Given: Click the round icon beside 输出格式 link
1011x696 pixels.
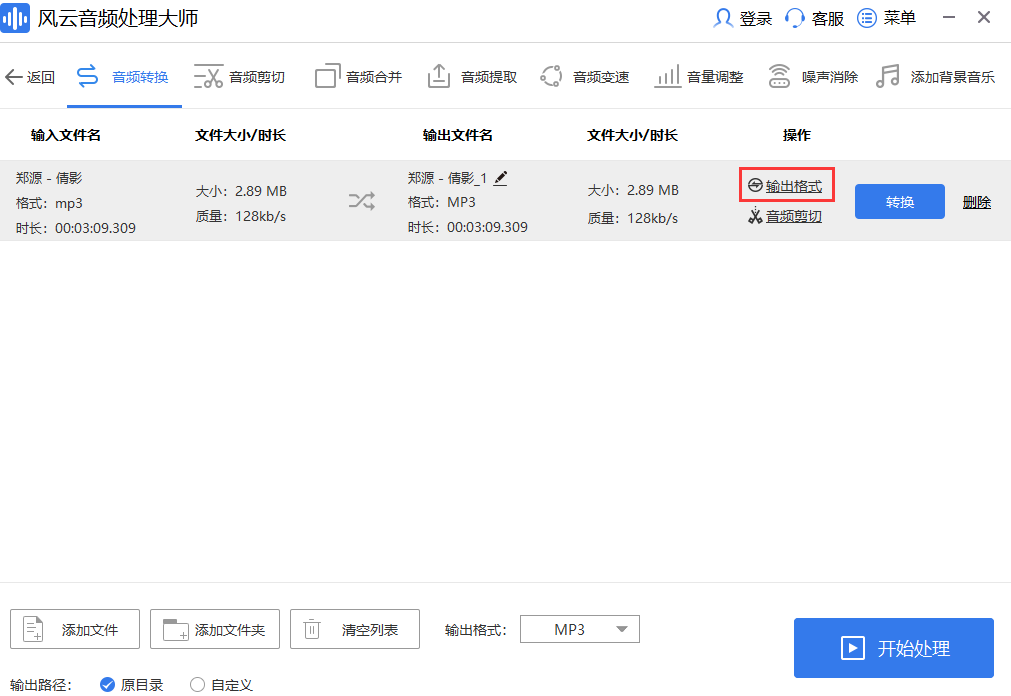Looking at the screenshot, I should (755, 186).
